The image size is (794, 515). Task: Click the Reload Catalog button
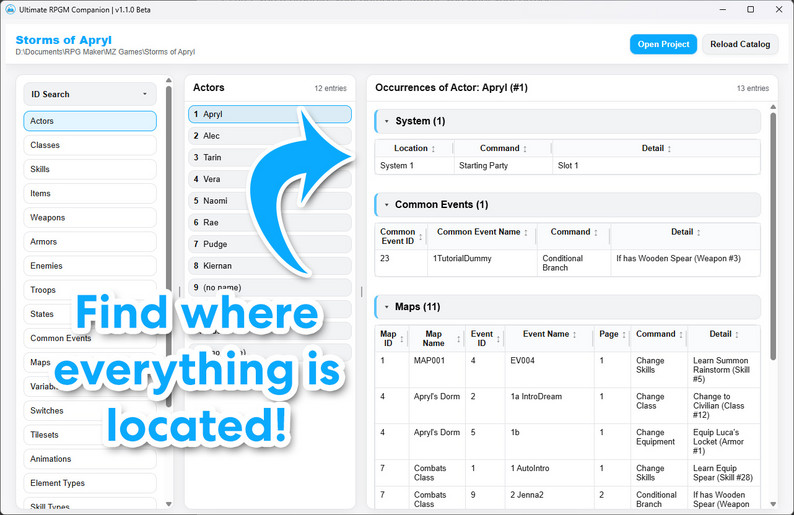click(740, 45)
